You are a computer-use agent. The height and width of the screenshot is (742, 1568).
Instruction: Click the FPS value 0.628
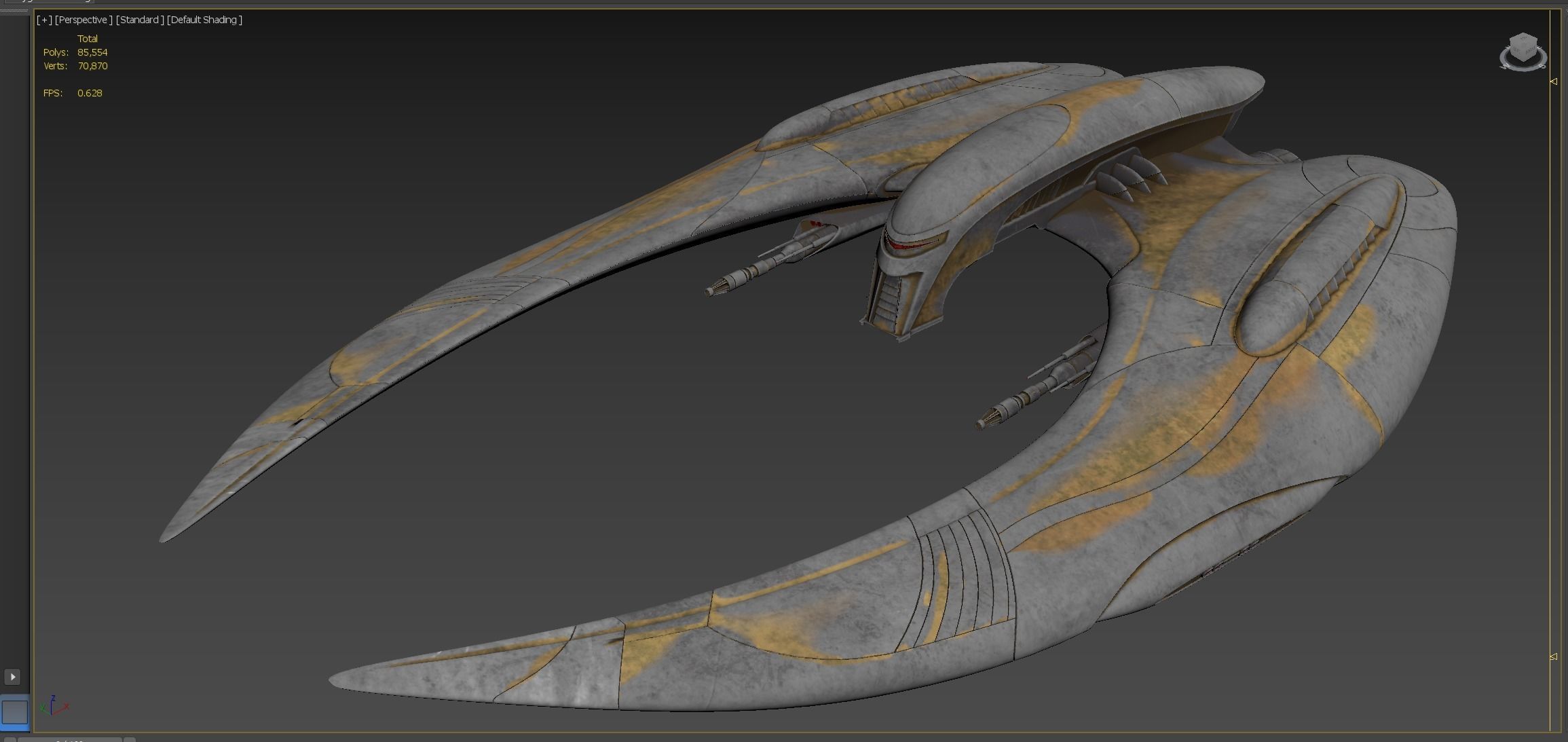point(90,93)
